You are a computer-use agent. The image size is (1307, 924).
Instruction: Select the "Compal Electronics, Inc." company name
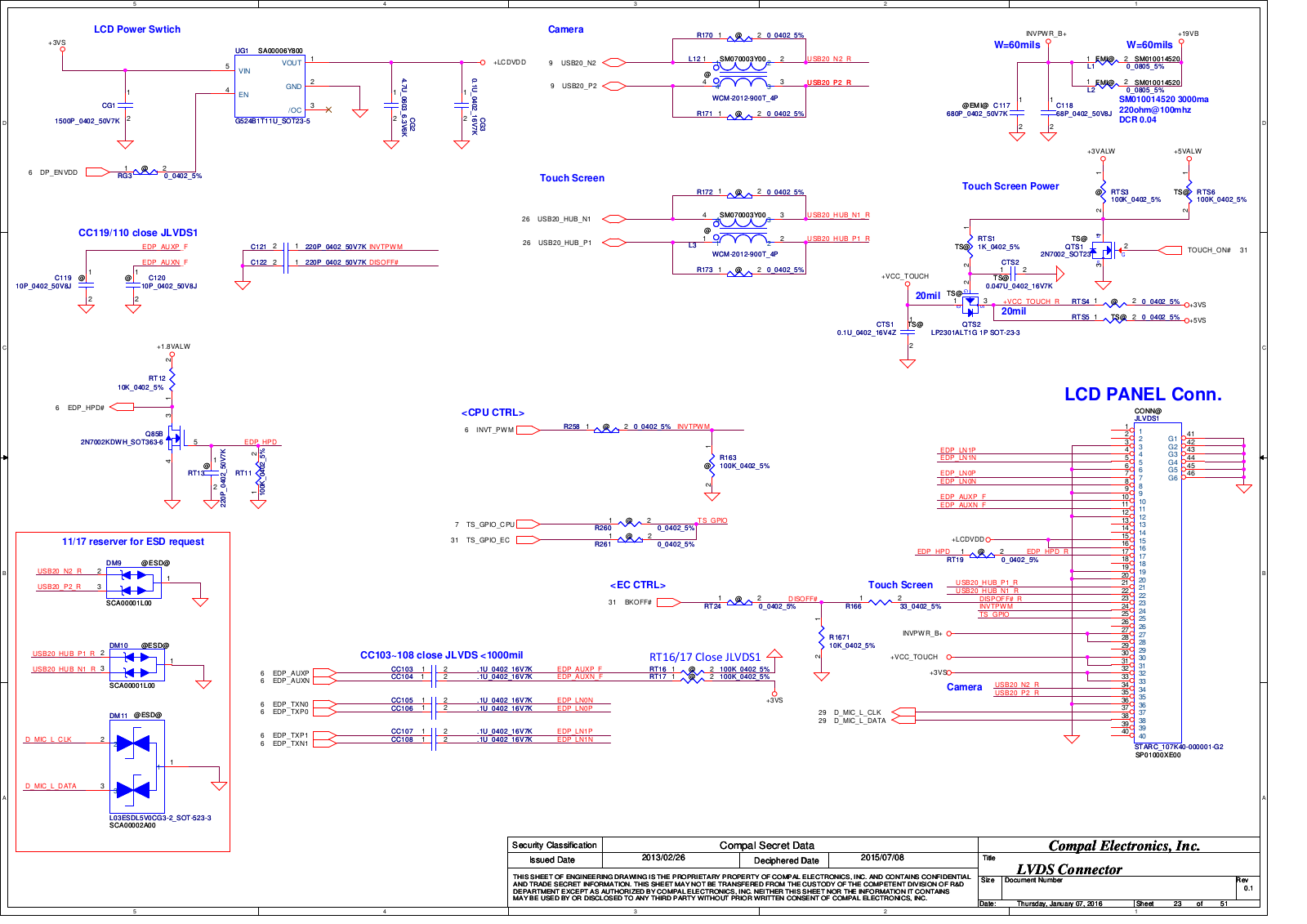tap(1123, 846)
